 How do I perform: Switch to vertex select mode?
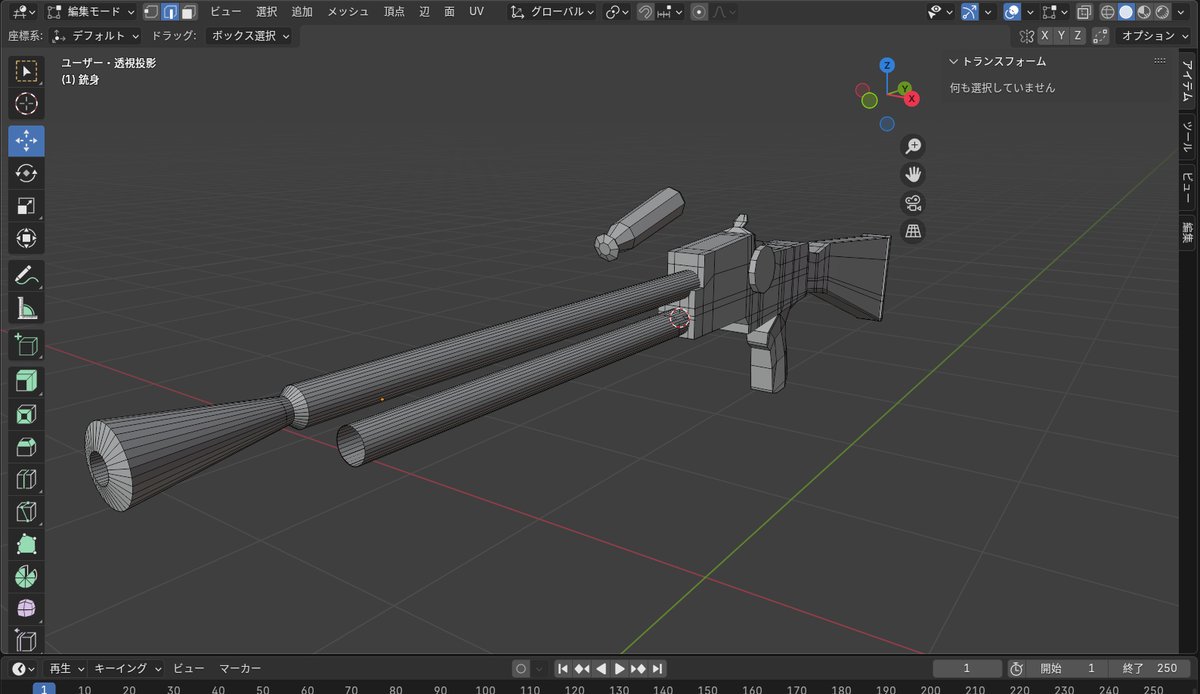[151, 12]
